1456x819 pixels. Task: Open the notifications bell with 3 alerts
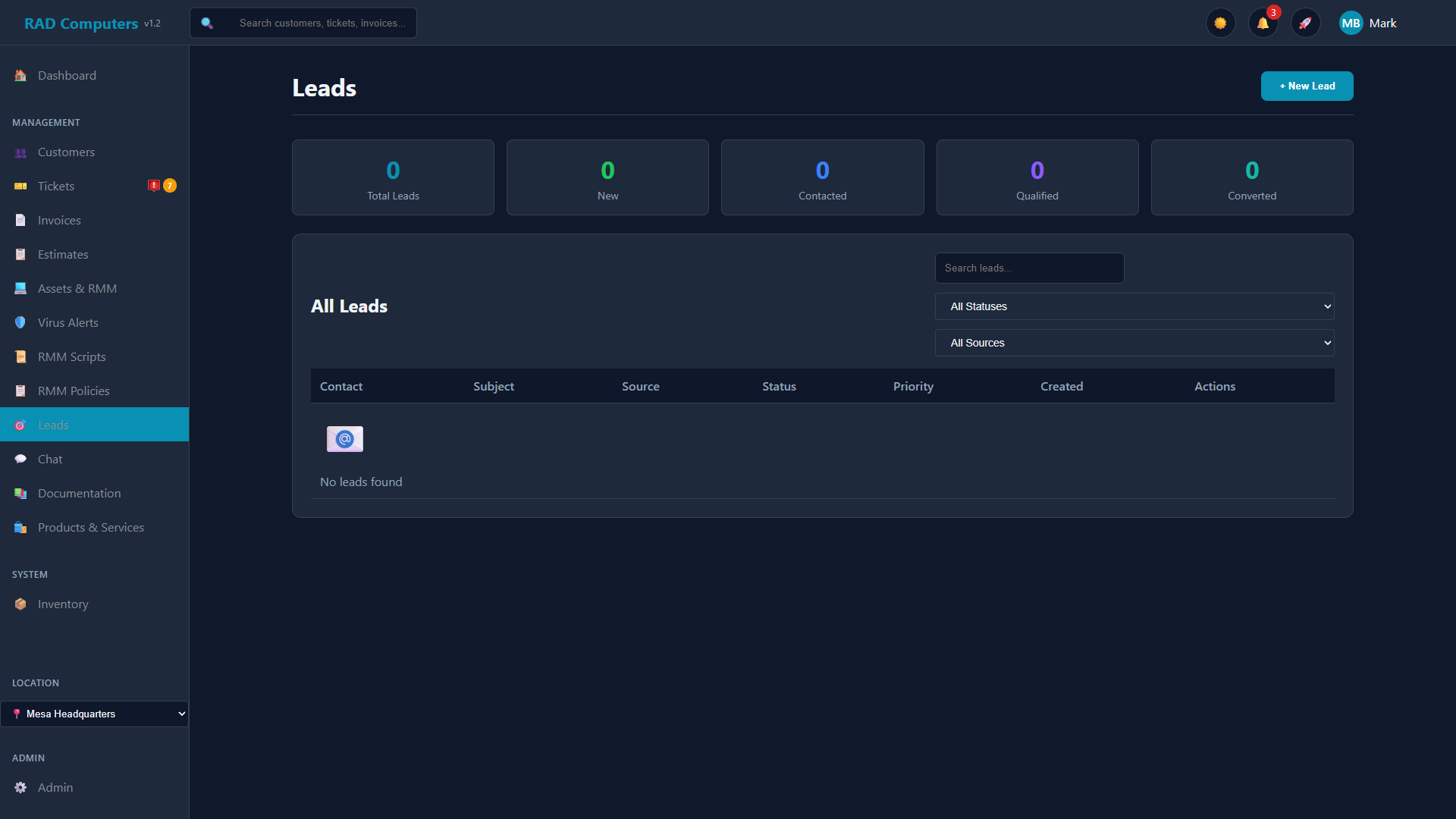pyautogui.click(x=1262, y=23)
